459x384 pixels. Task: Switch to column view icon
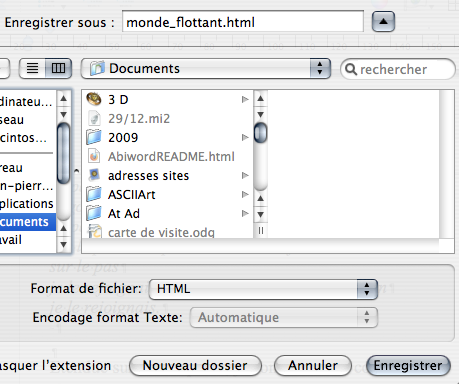click(58, 68)
